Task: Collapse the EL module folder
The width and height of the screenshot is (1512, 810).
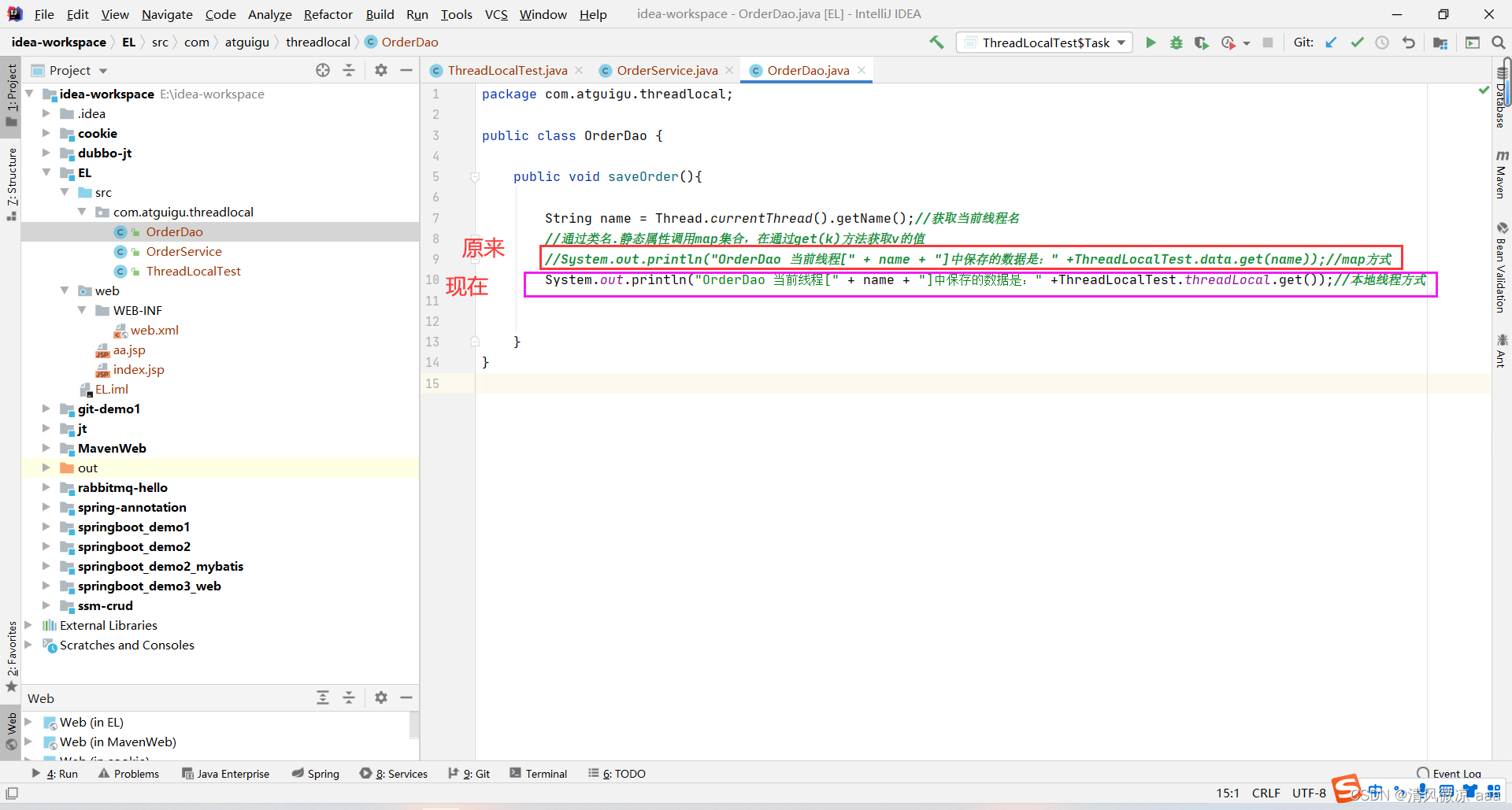Action: (x=46, y=172)
